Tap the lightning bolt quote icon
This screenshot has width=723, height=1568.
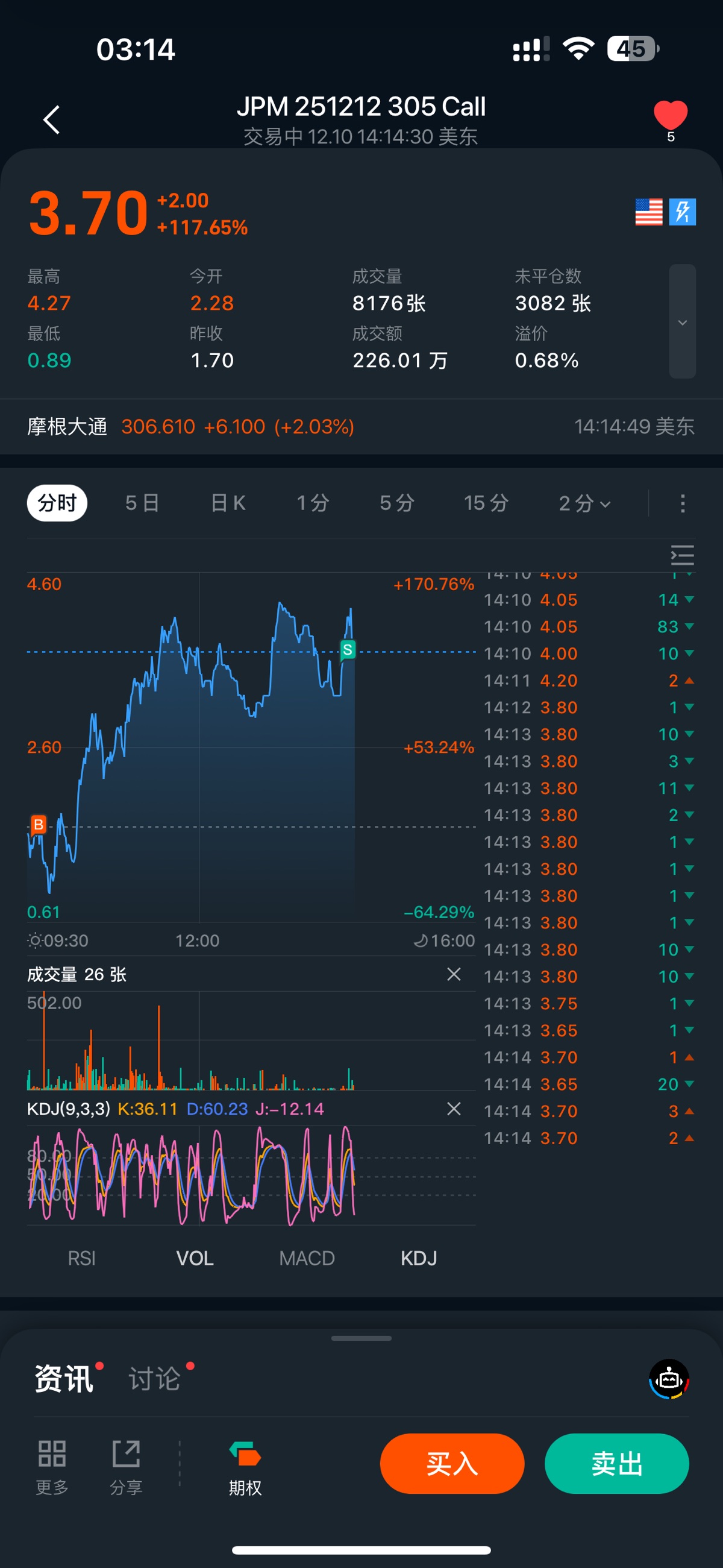pyautogui.click(x=682, y=212)
